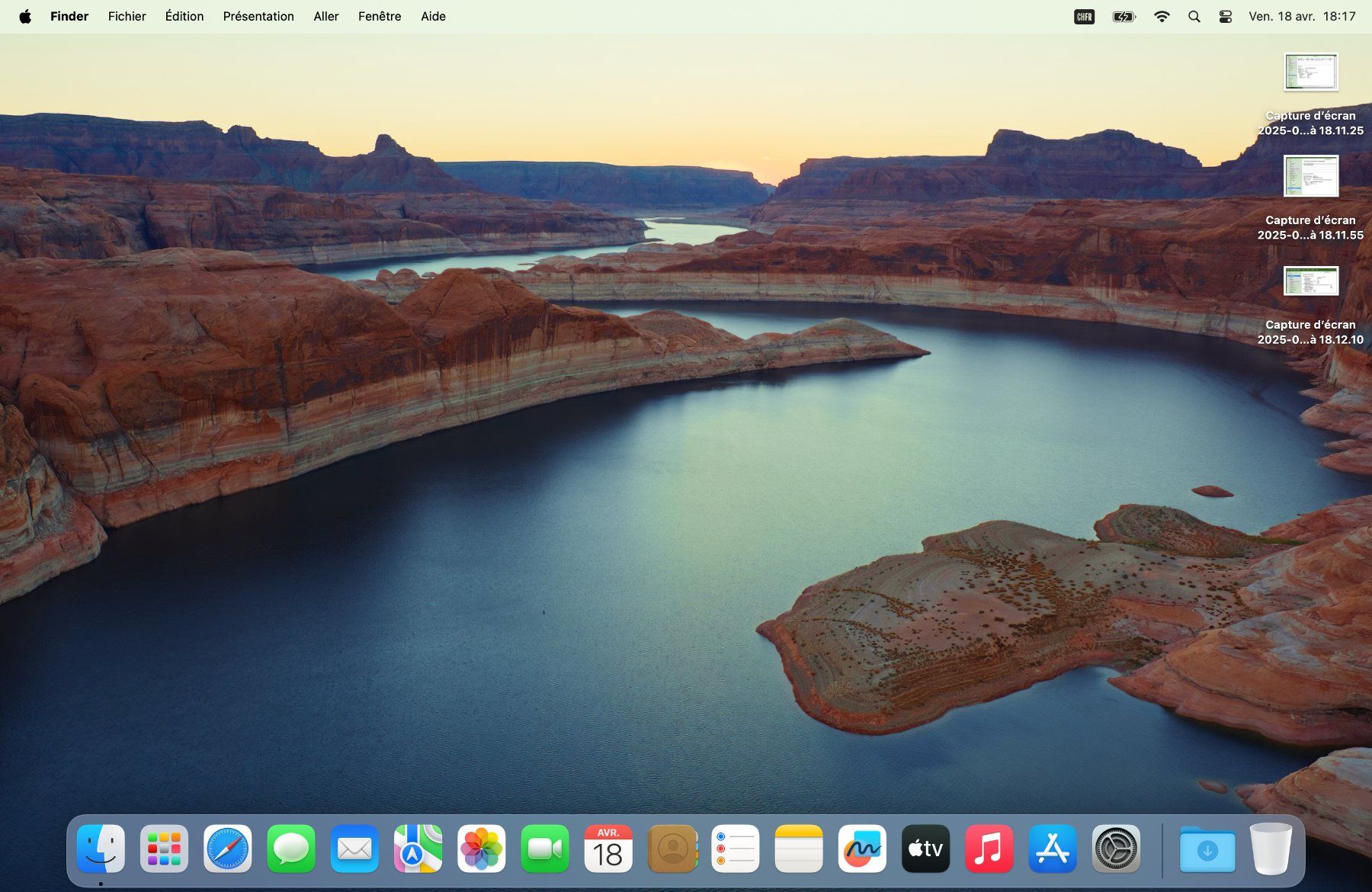Image resolution: width=1372 pixels, height=892 pixels.
Task: Launch Maps from the Dock
Action: tap(418, 848)
